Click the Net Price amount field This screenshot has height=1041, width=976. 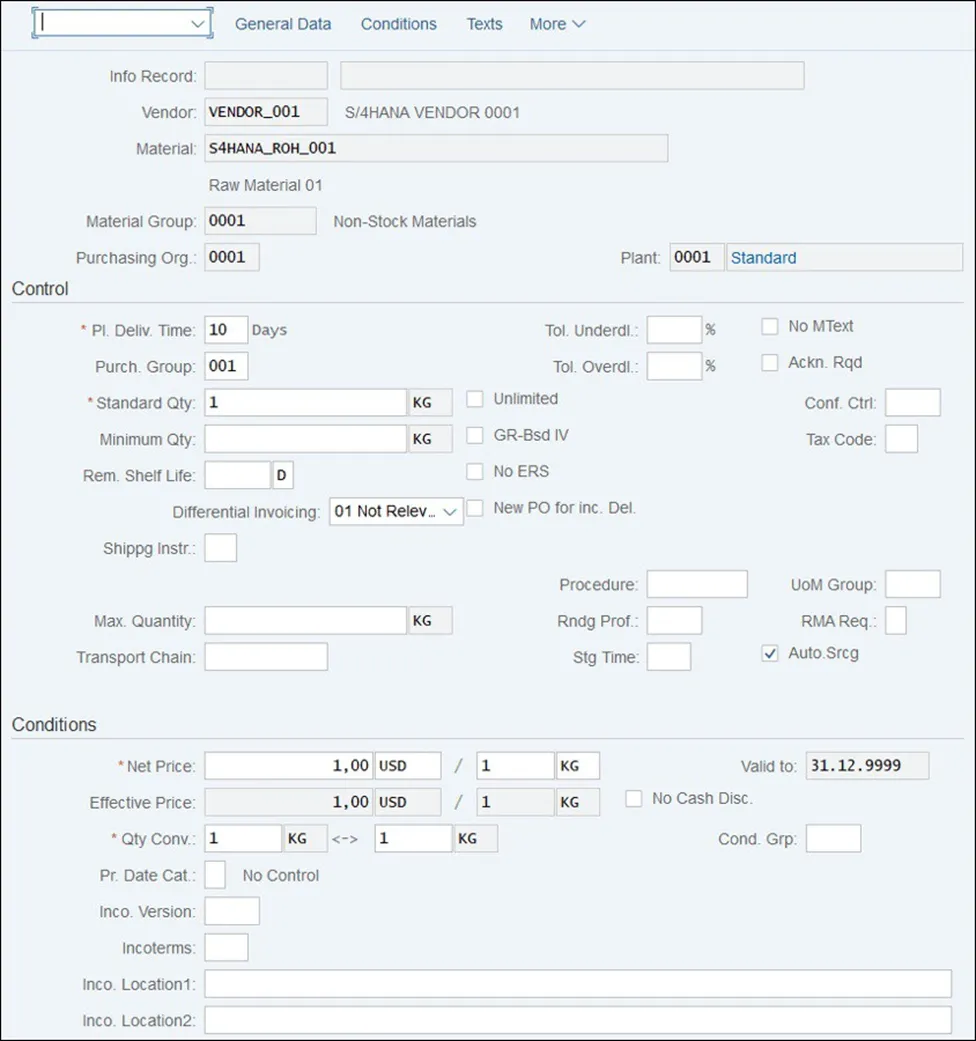tap(289, 766)
